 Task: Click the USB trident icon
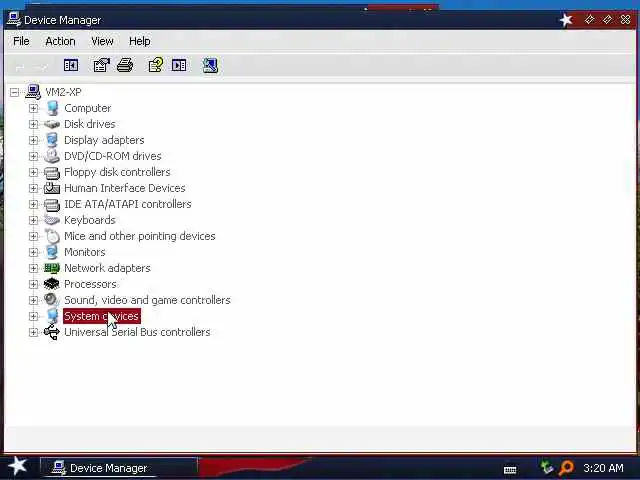pyautogui.click(x=52, y=332)
